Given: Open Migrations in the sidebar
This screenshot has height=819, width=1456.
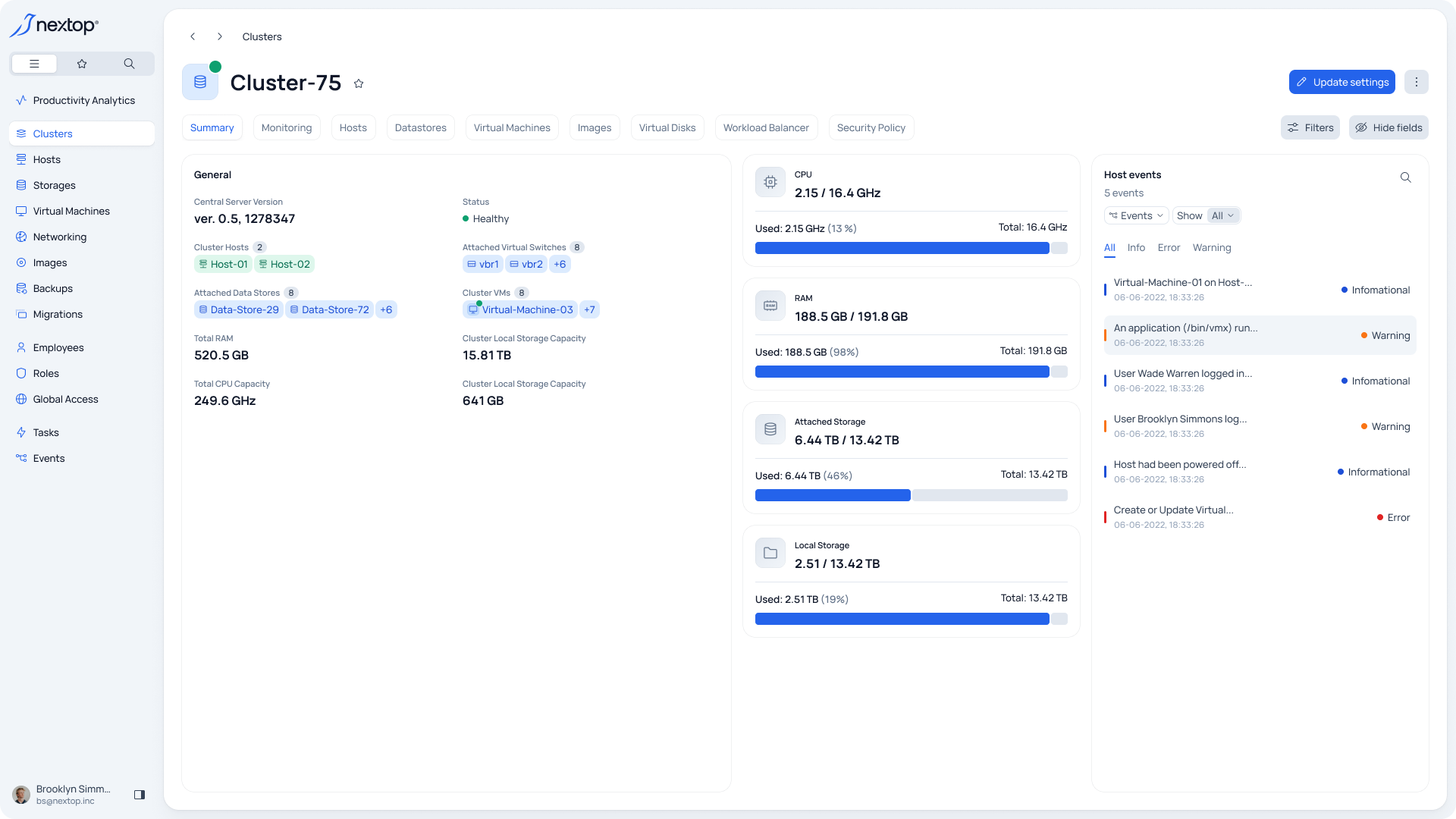Looking at the screenshot, I should 82,314.
